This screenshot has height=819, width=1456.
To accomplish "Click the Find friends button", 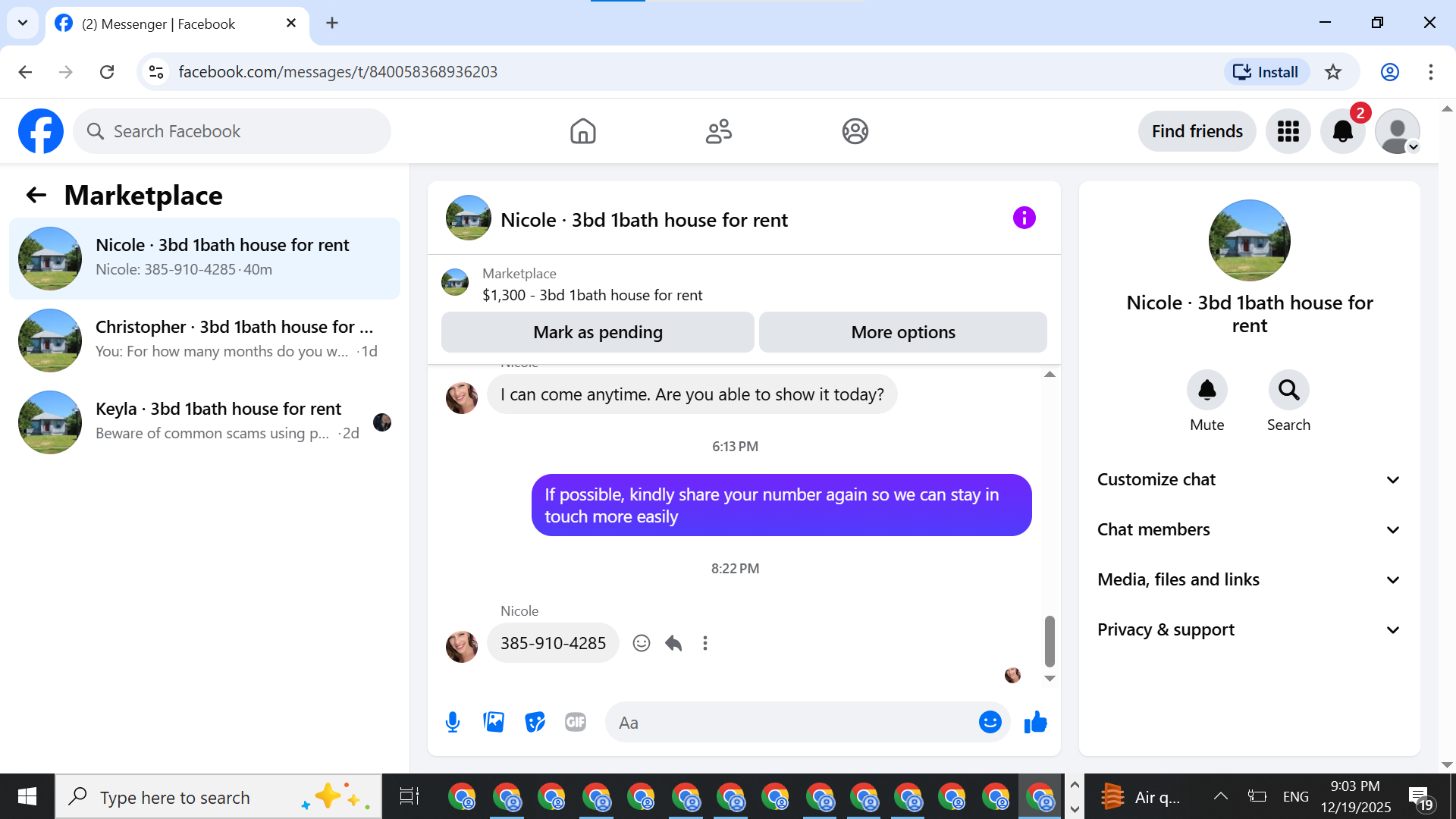I will (x=1197, y=131).
